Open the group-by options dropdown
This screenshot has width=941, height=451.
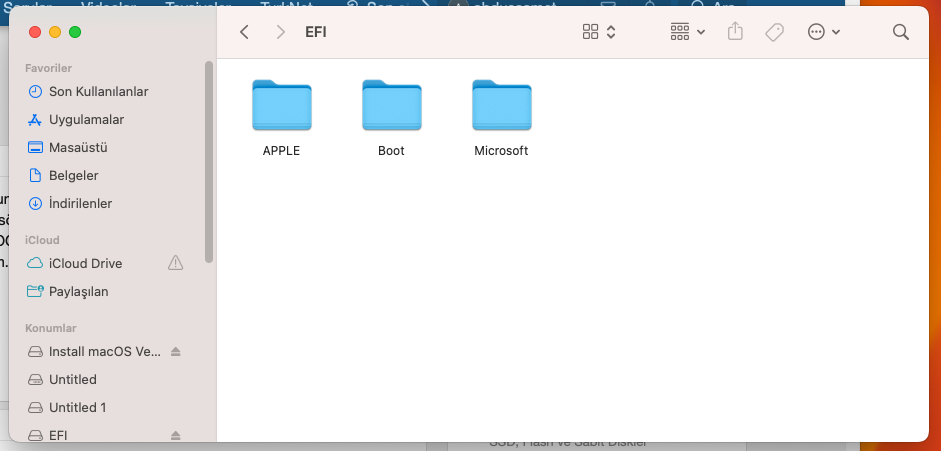pos(687,32)
